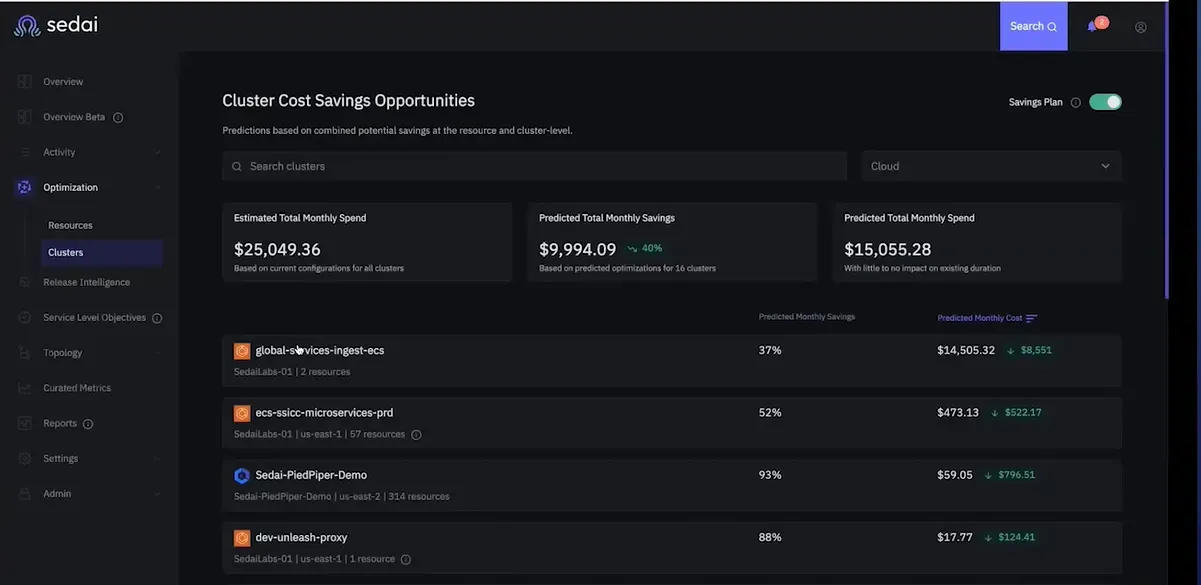Click the info icon on ecs-ssicc-microservices-prd row
Image resolution: width=1201 pixels, height=585 pixels.
pos(416,435)
